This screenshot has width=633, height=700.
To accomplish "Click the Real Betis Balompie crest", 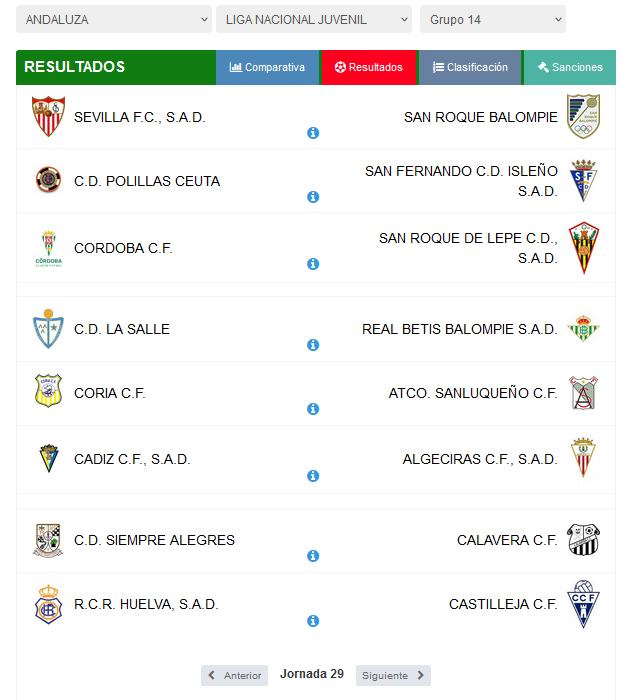I will point(583,329).
